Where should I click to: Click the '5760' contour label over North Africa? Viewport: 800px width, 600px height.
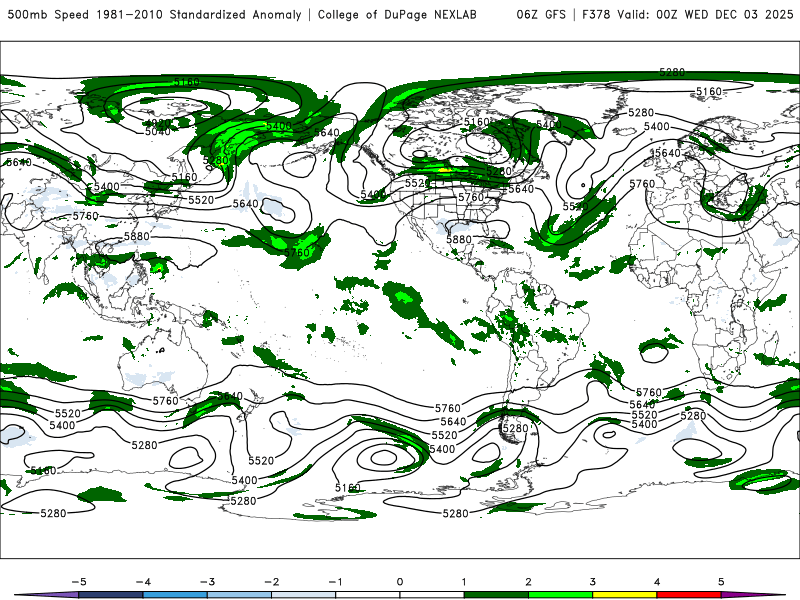click(642, 184)
